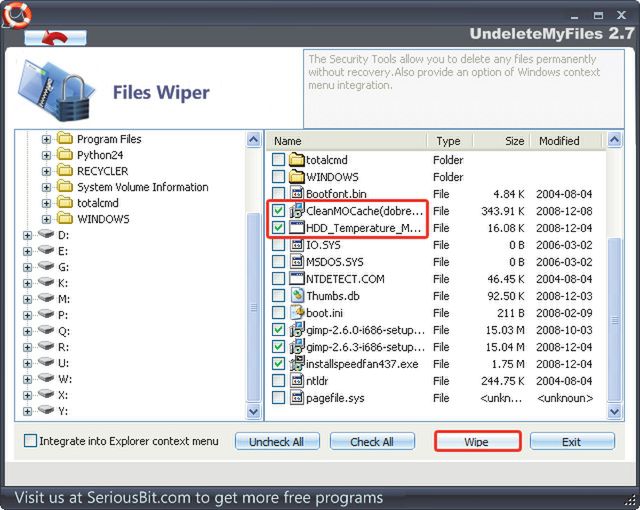
Task: Click the totalcmd tree folder icon
Action: [x=64, y=203]
